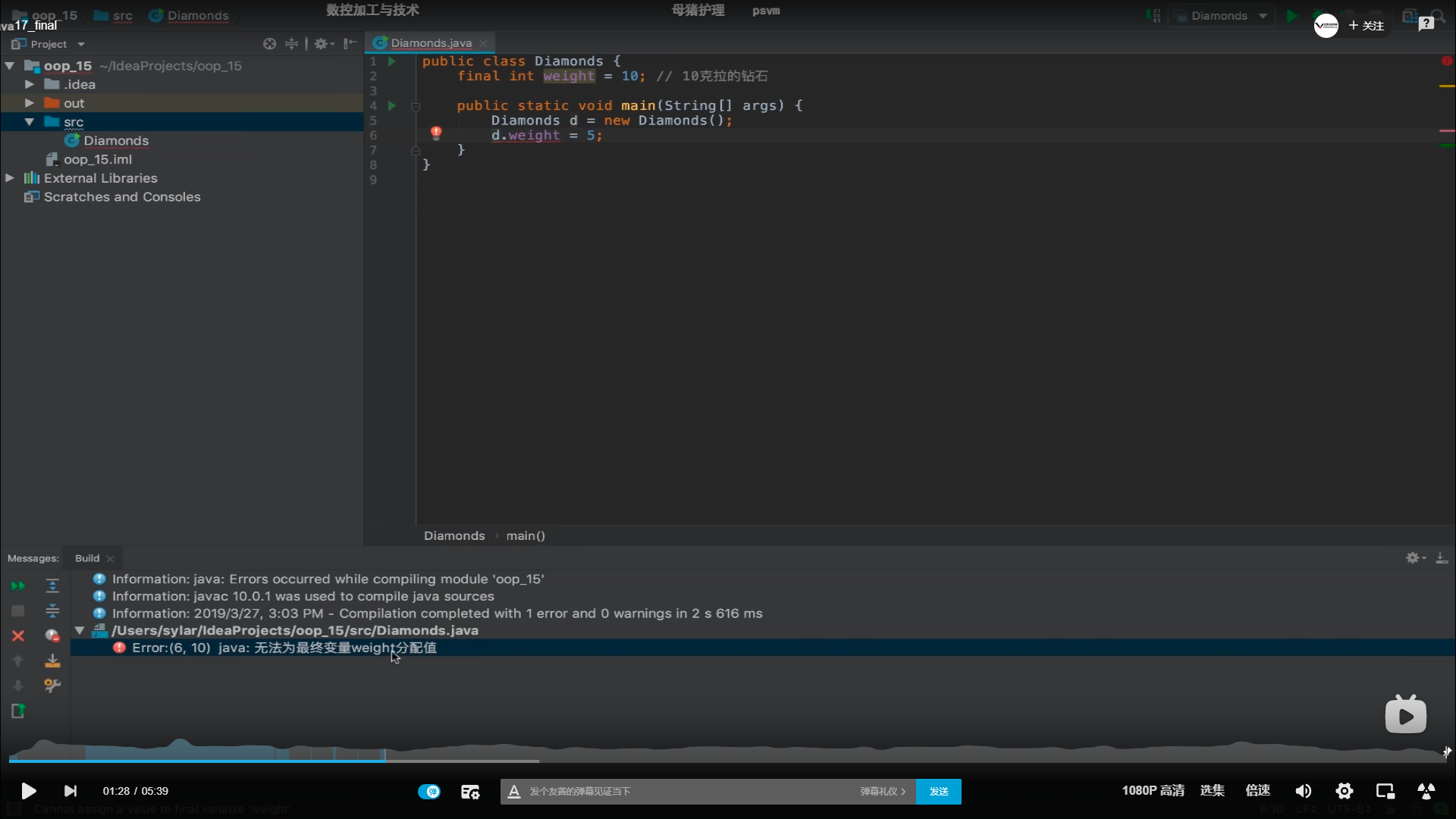The image size is (1456, 819).
Task: Click the run gutter arrow beside the main method
Action: [392, 105]
